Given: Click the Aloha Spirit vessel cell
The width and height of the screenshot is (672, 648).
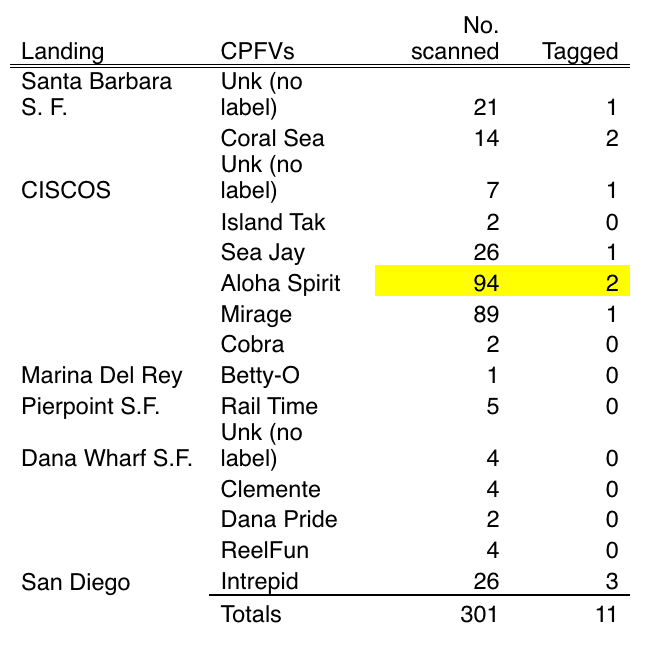Looking at the screenshot, I should pyautogui.click(x=280, y=283).
